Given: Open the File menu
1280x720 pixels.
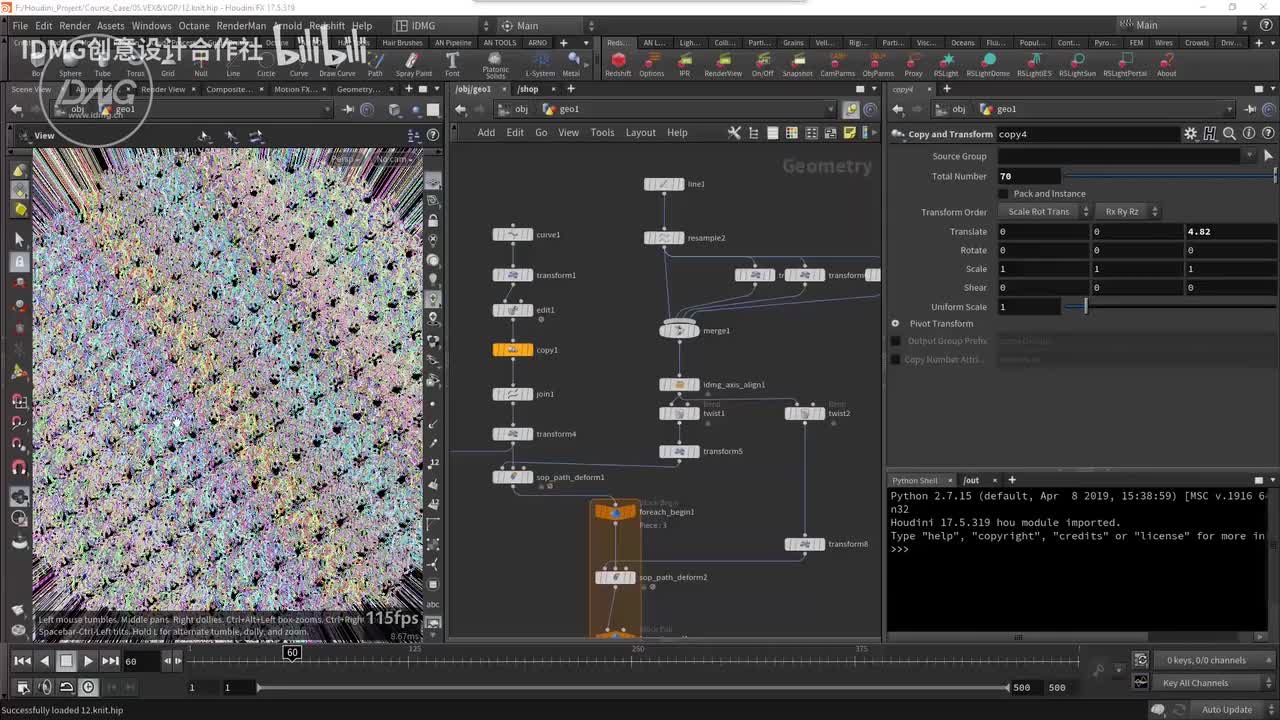Looking at the screenshot, I should tap(20, 26).
